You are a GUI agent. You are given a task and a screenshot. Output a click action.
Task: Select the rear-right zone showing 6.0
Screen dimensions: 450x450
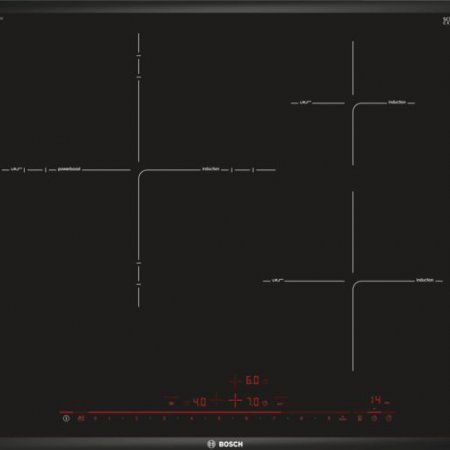point(252,380)
